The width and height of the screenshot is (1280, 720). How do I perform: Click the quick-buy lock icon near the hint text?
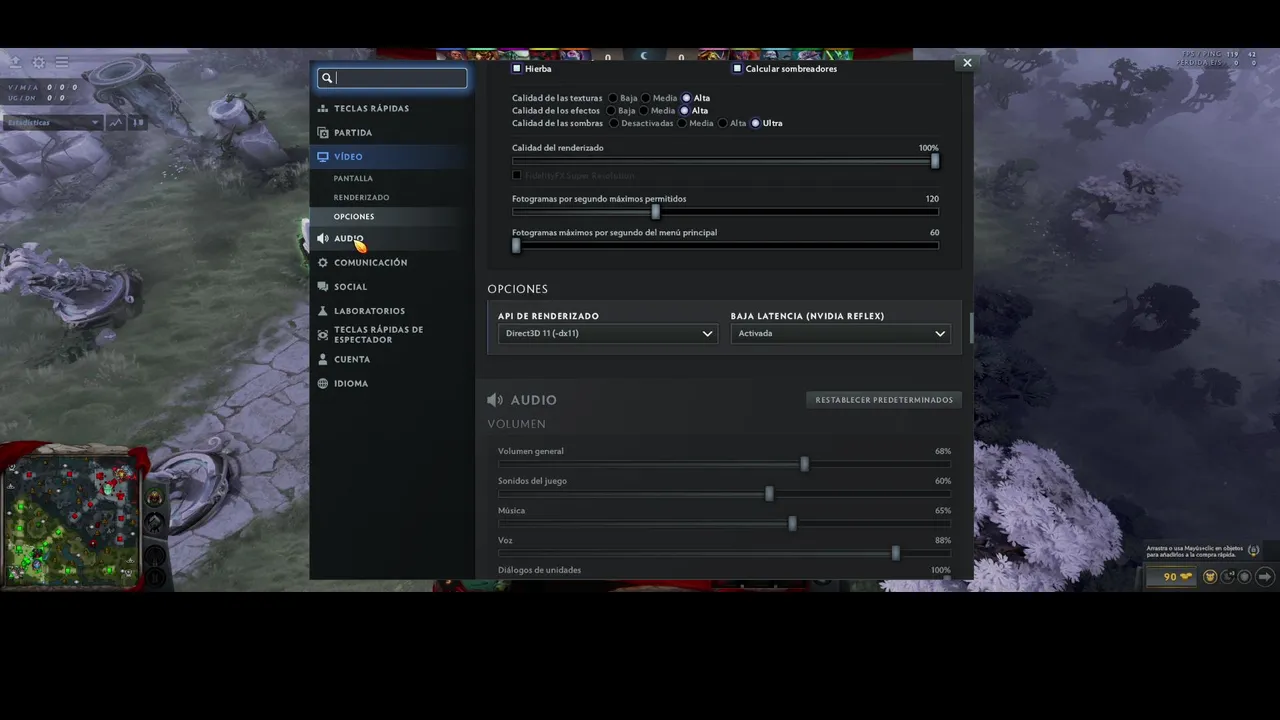(x=1253, y=550)
